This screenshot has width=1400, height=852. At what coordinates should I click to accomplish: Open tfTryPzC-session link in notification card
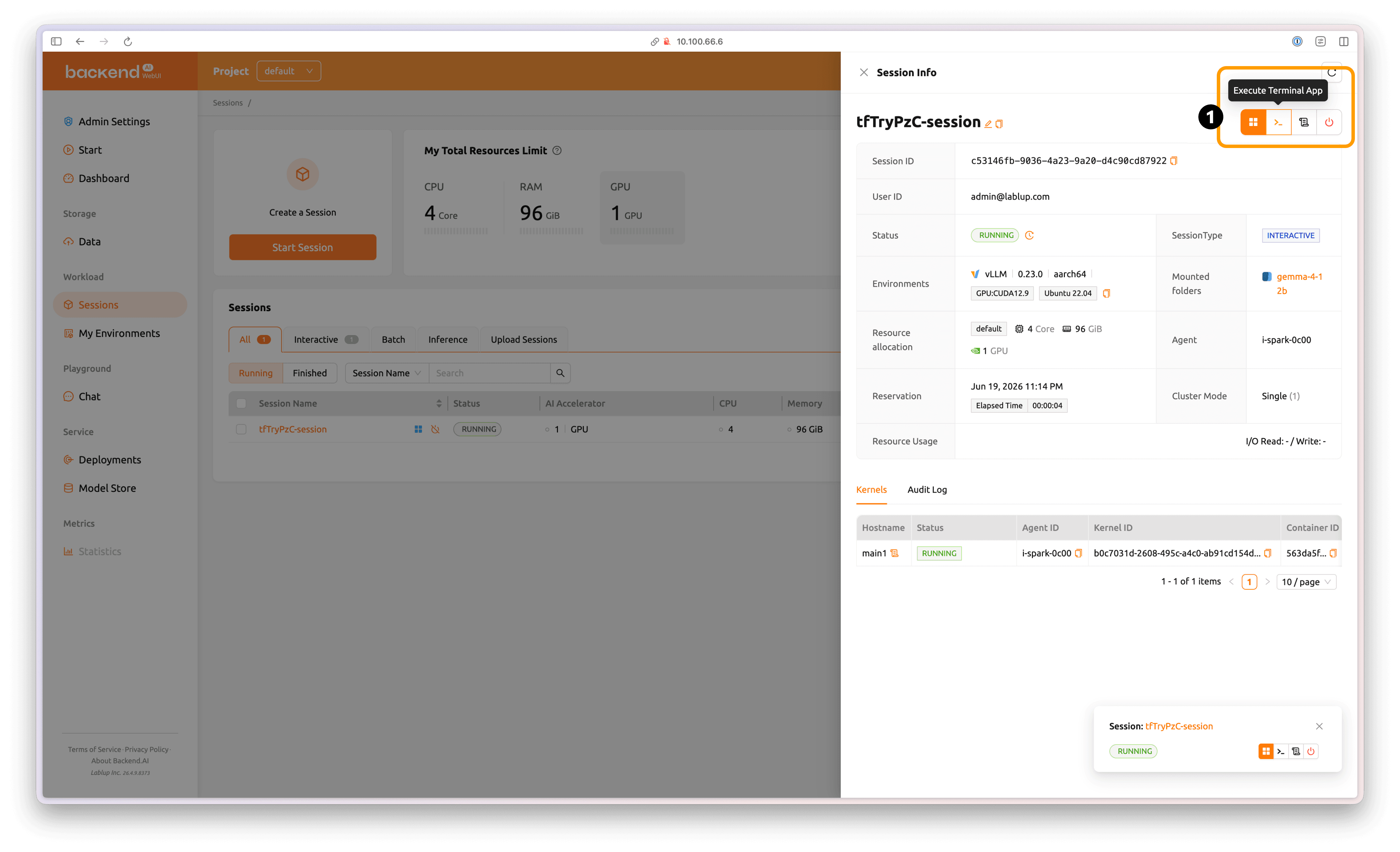(x=1179, y=726)
